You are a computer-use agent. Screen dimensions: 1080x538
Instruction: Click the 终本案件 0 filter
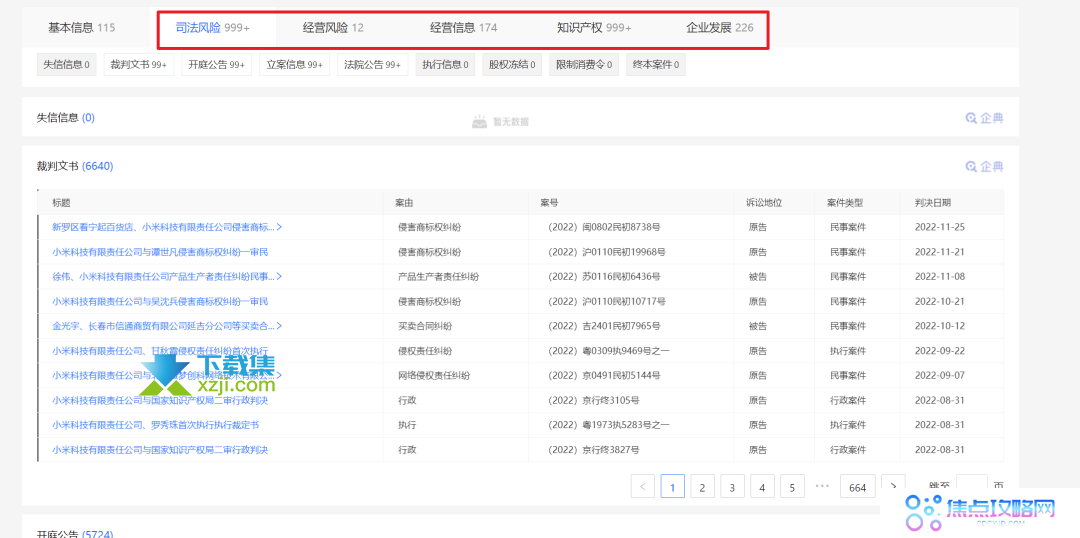click(656, 65)
